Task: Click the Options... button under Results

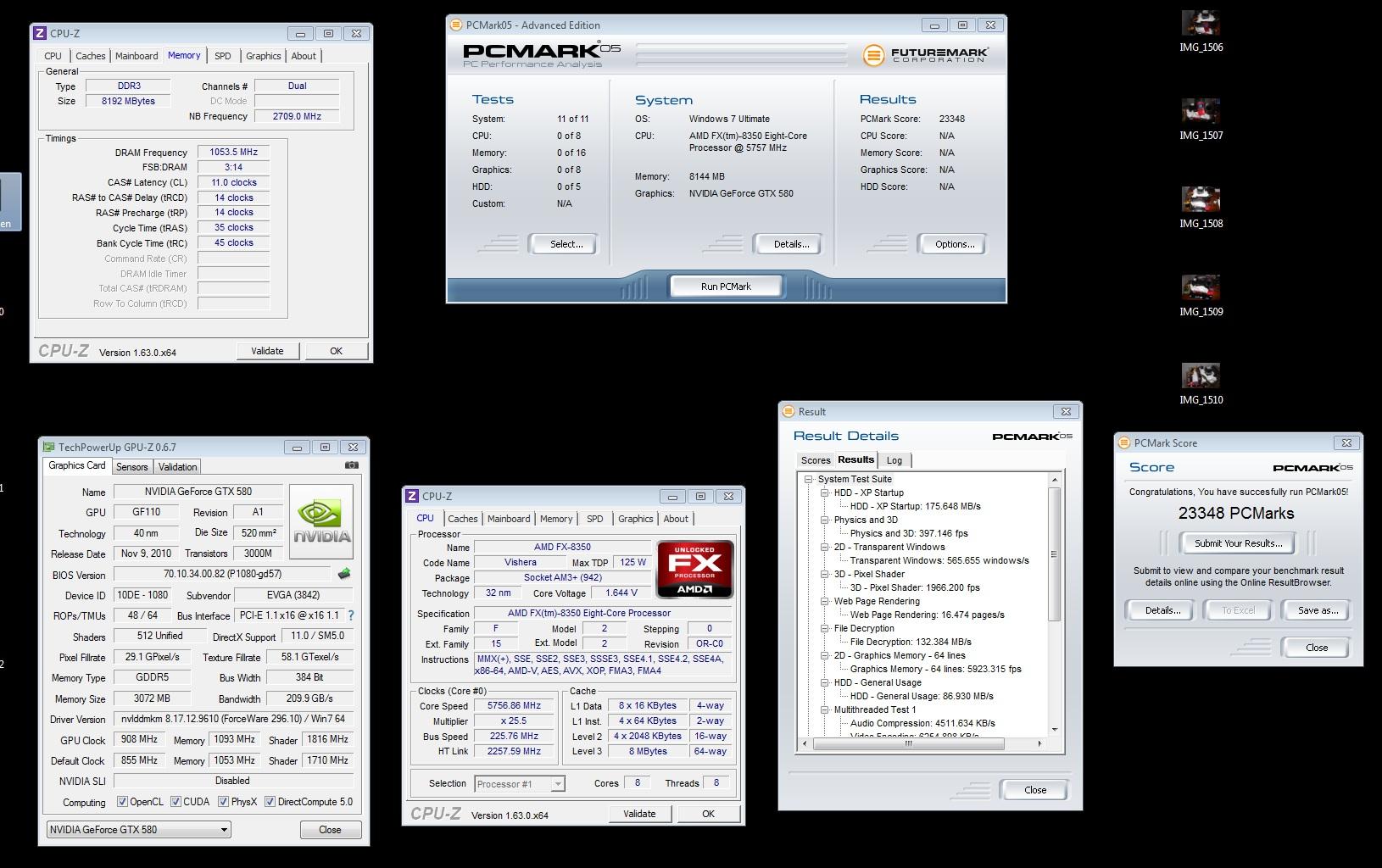Action: 954,244
